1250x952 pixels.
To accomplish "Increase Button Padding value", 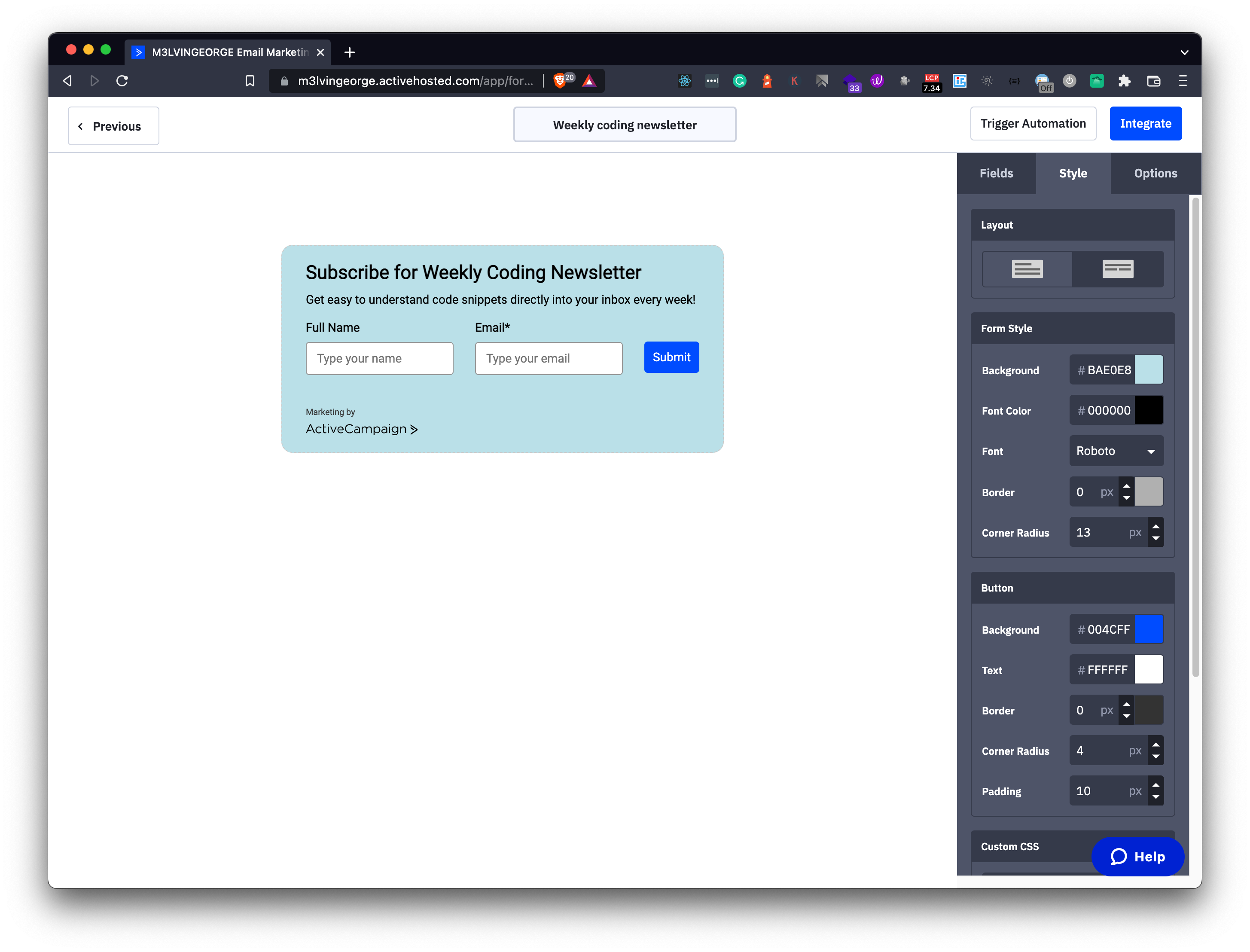I will coord(1155,784).
